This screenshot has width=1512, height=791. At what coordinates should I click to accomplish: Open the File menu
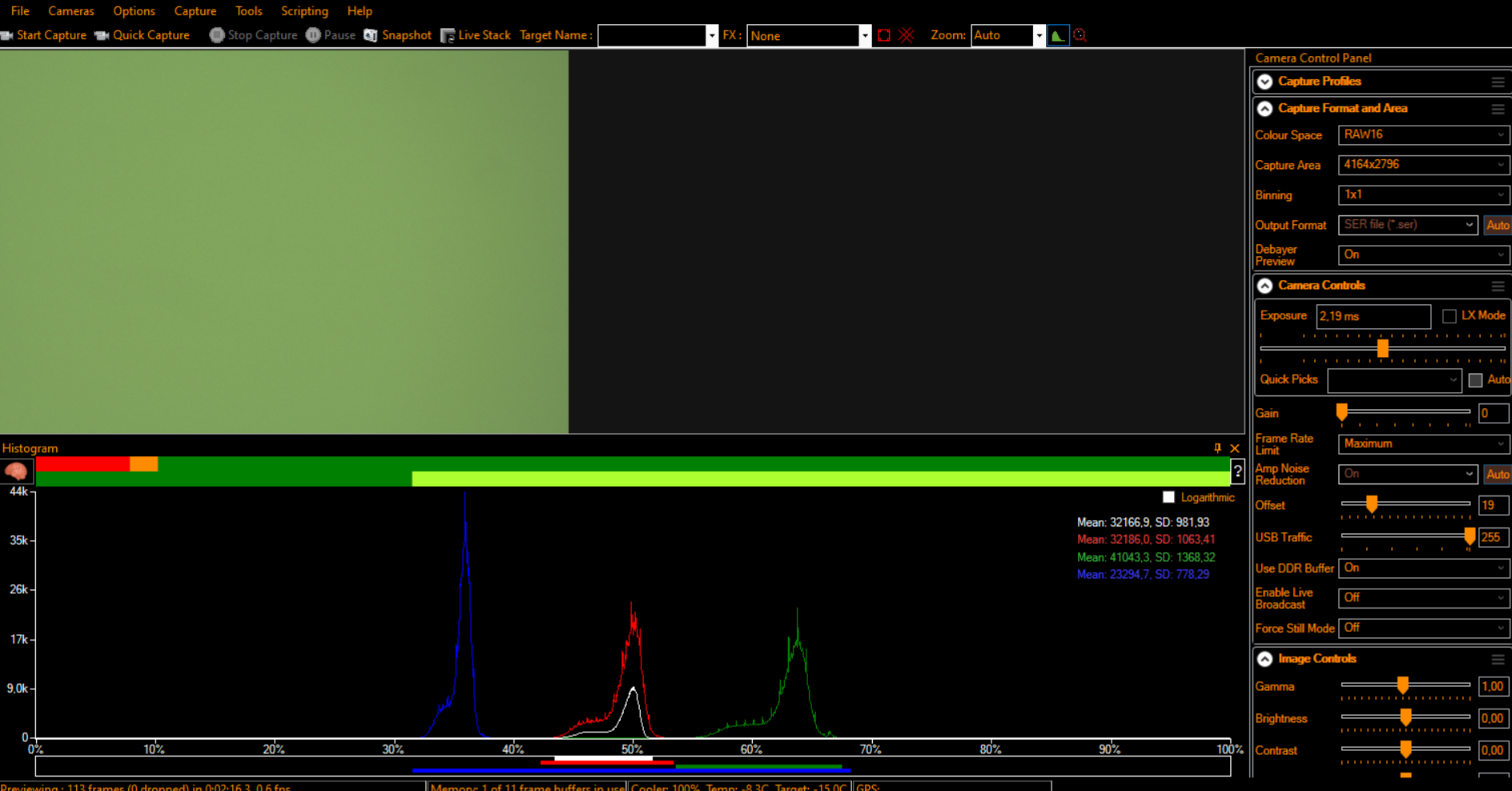(x=20, y=11)
